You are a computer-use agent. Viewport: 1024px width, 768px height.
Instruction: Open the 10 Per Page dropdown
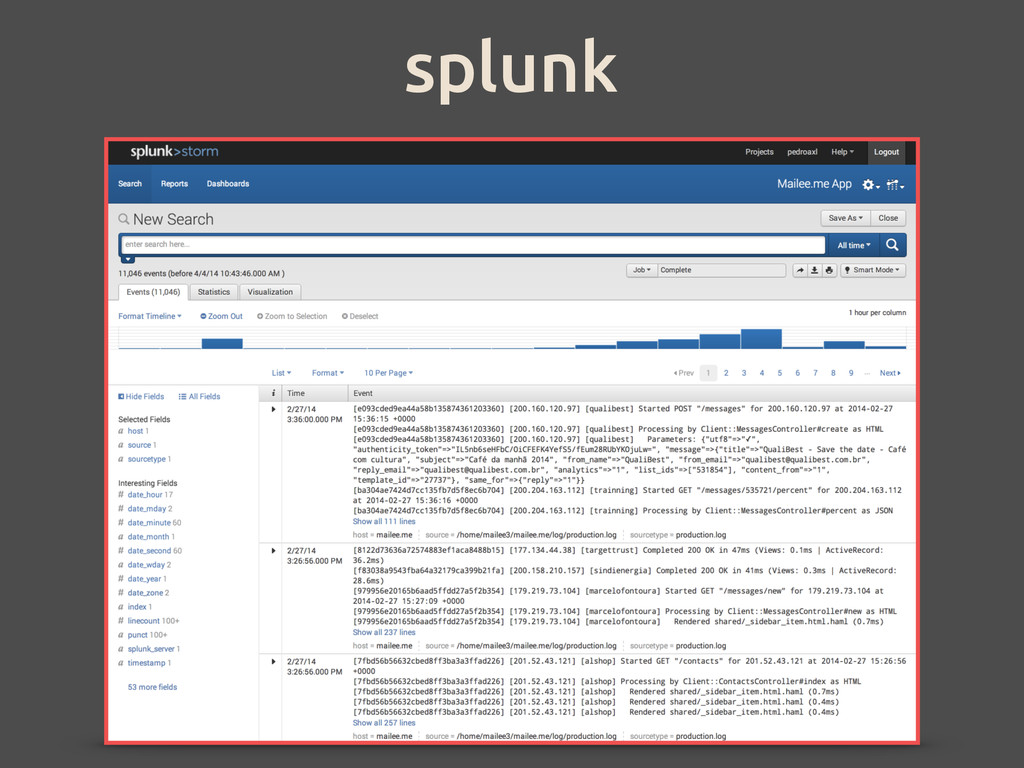click(388, 373)
